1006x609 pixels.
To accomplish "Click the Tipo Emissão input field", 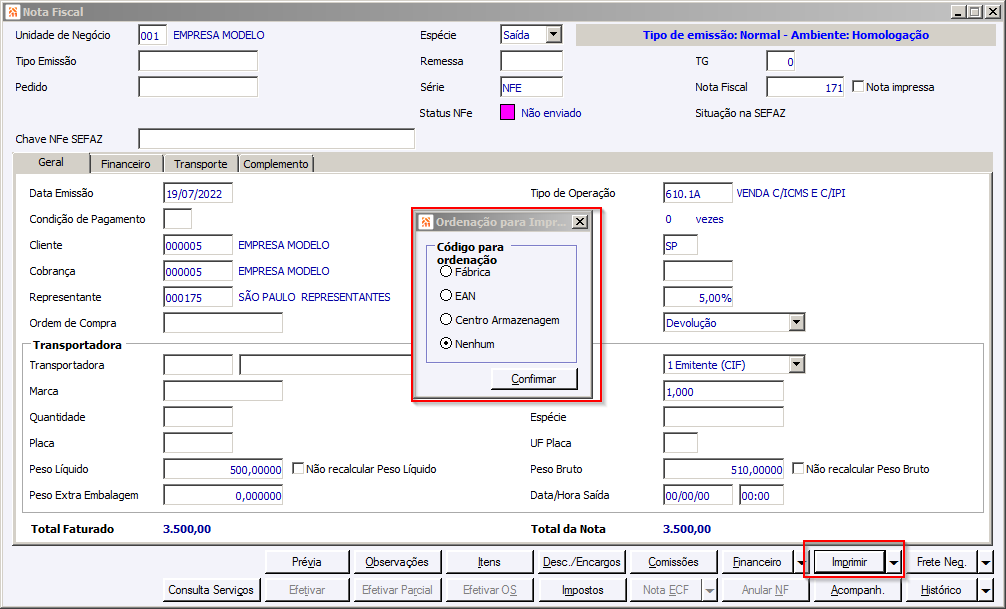I will point(198,61).
